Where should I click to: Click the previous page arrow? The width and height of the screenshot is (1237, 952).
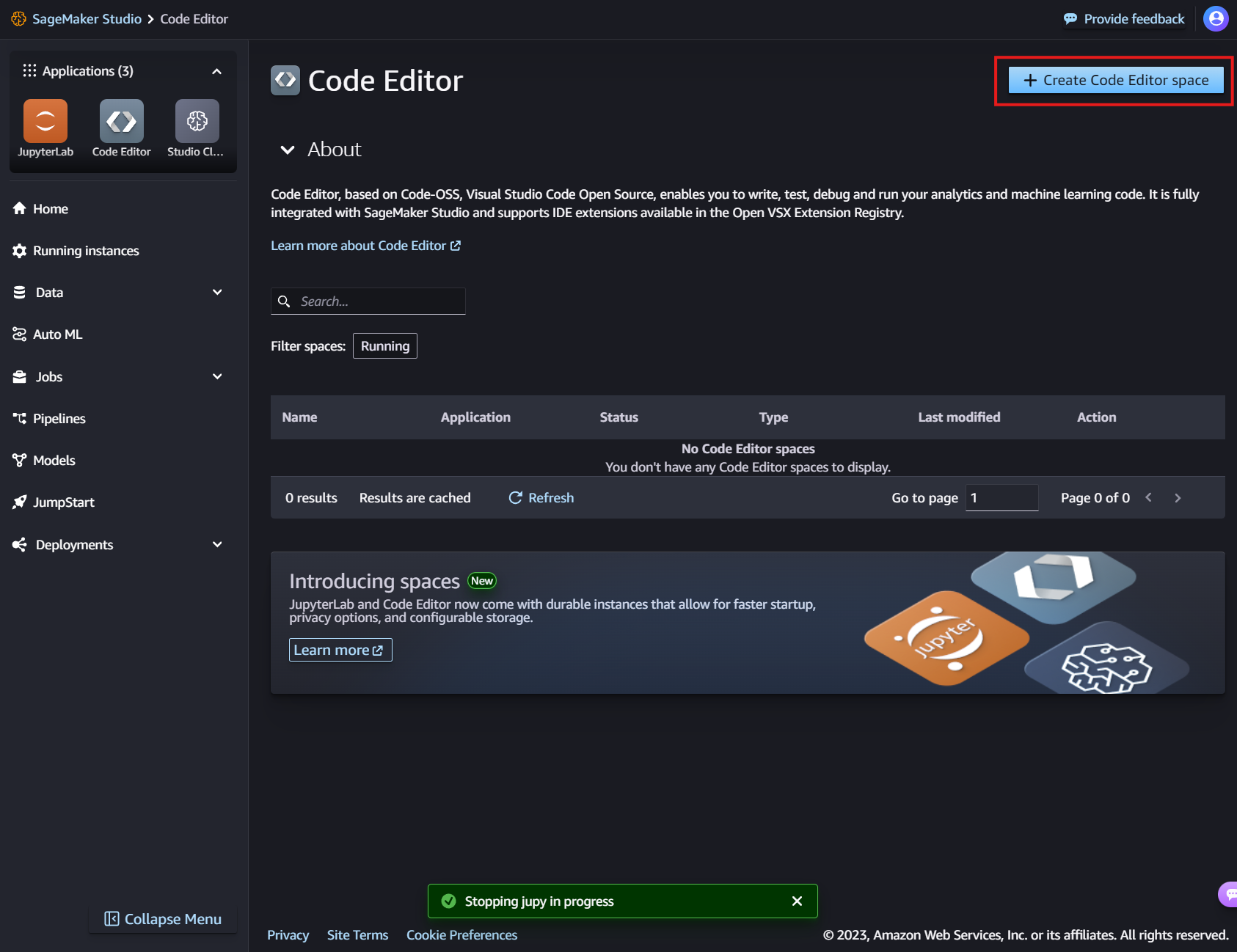coord(1148,498)
